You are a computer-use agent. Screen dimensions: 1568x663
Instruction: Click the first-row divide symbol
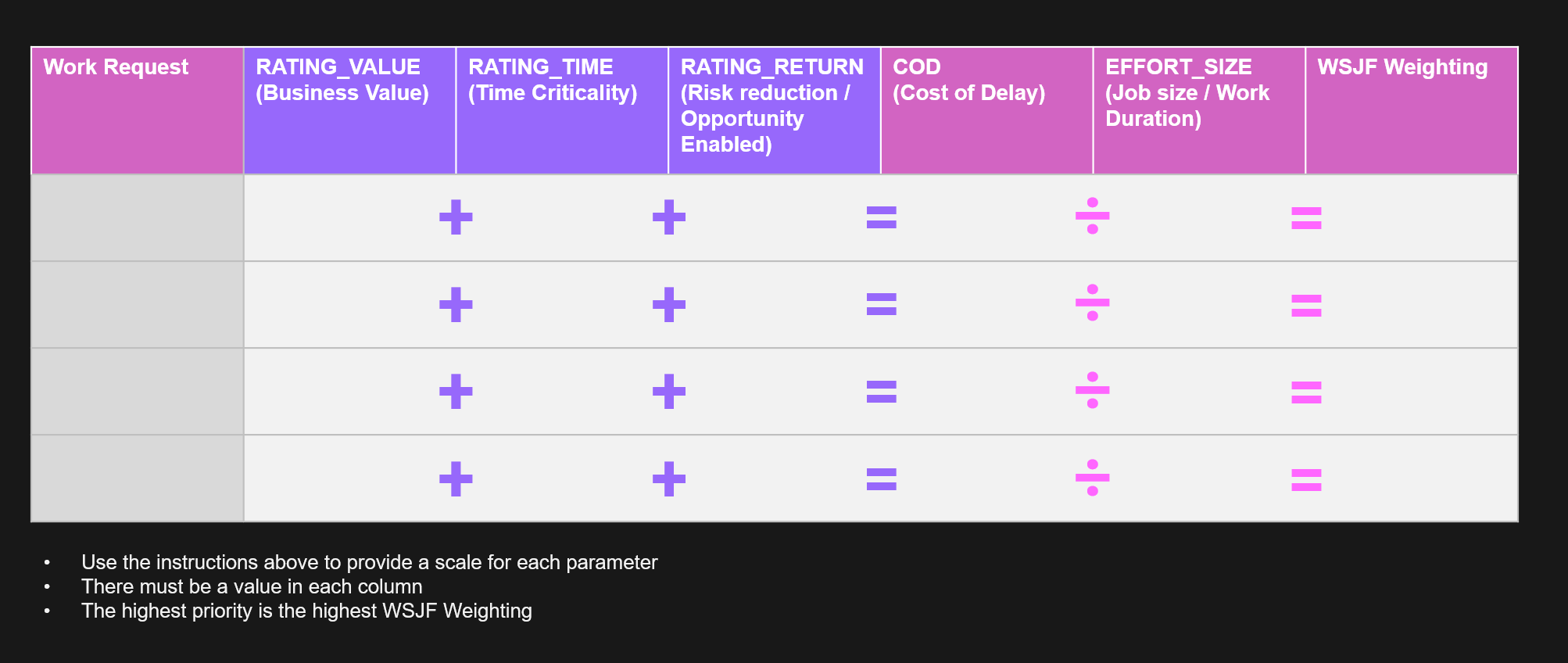coord(1093,217)
